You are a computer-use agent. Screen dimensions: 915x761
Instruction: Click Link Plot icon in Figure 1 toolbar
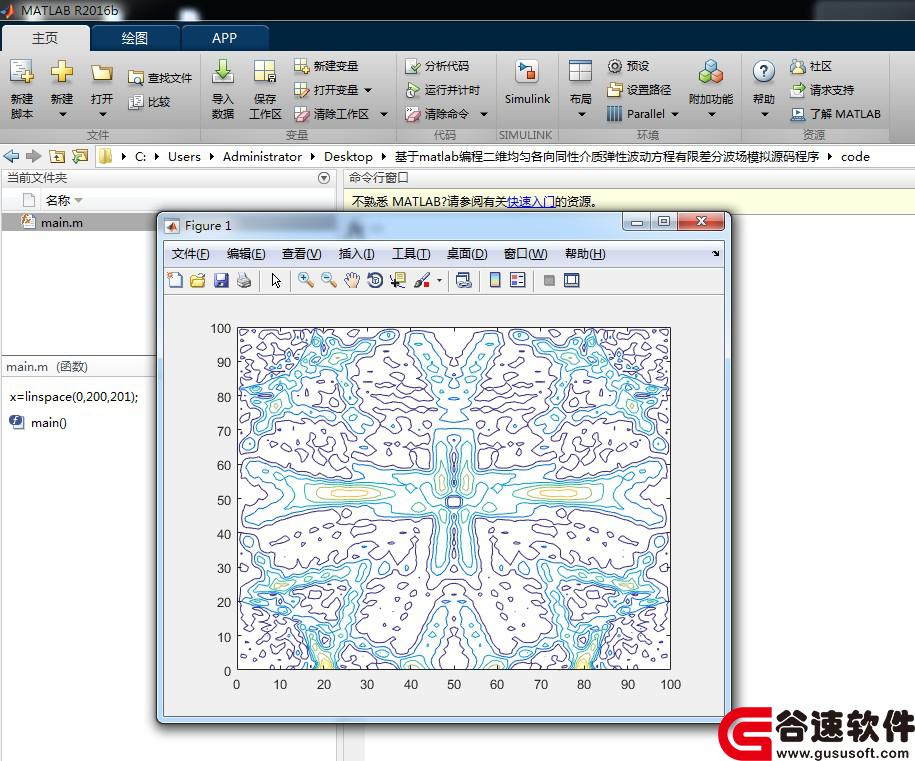(x=464, y=281)
